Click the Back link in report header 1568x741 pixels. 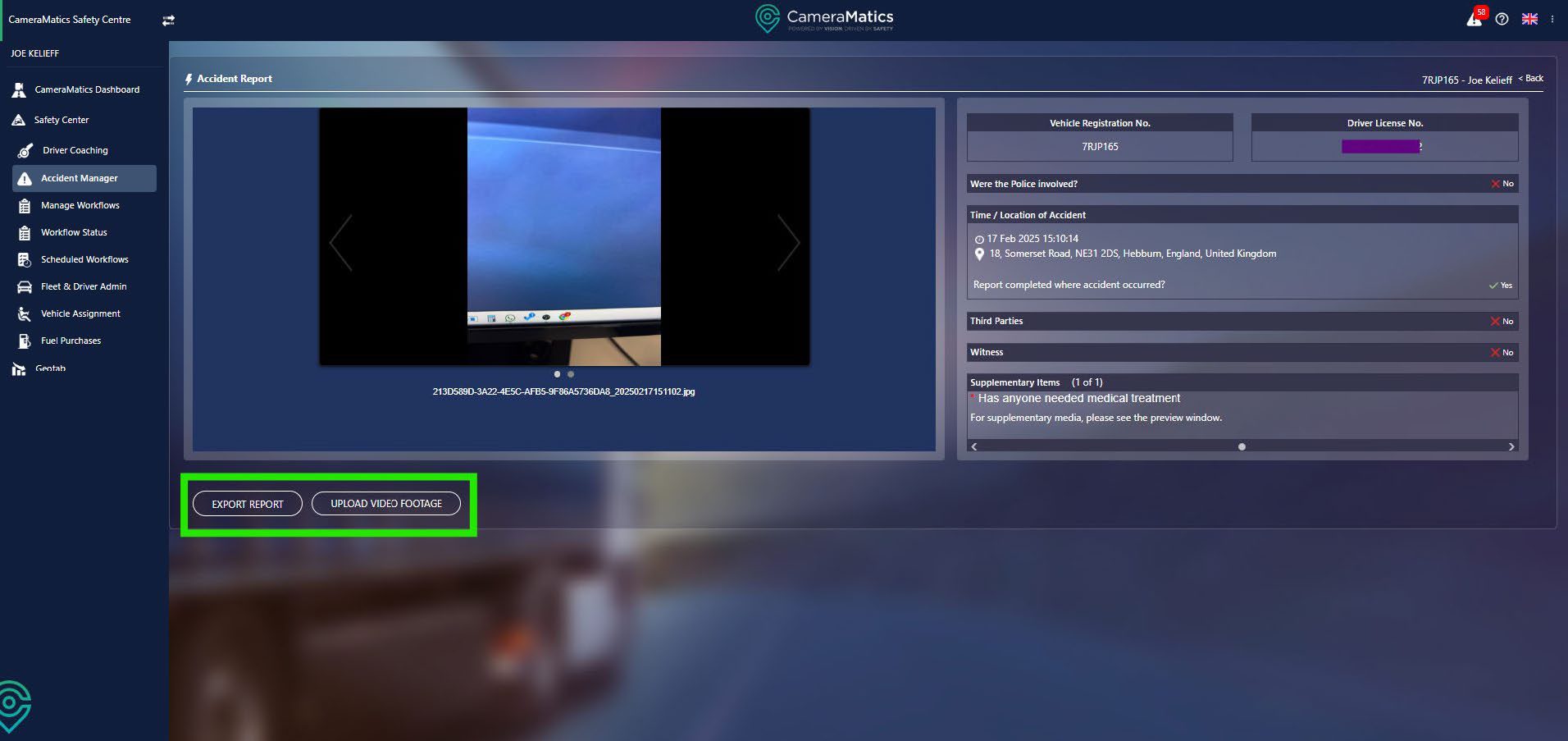(x=1531, y=79)
